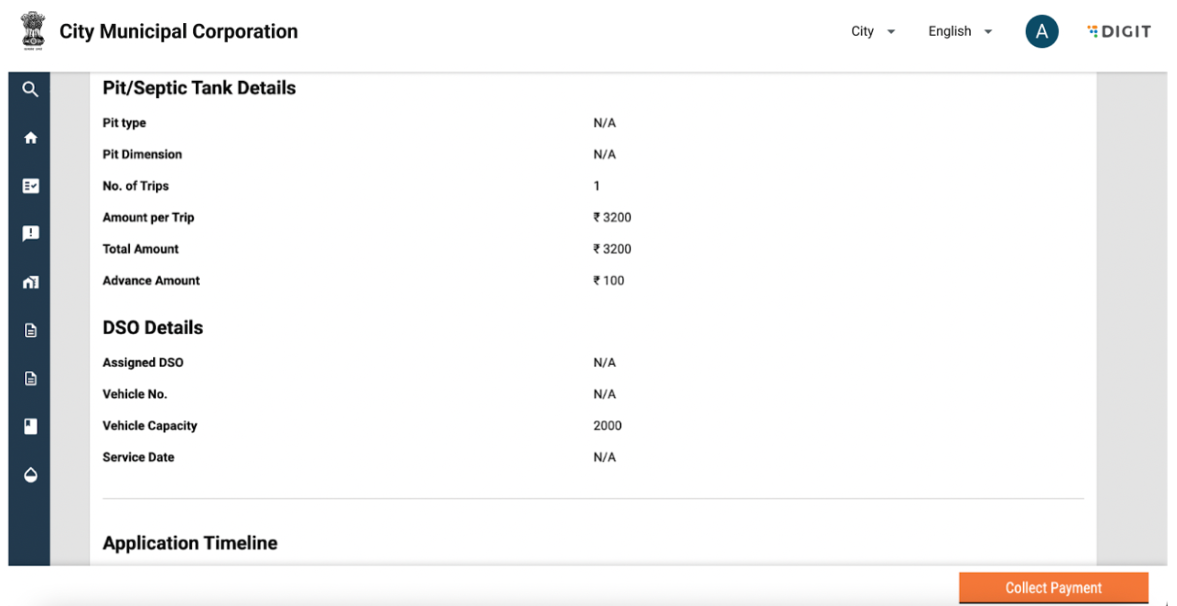Open the user profile avatar "A"
The width and height of the screenshot is (1177, 606).
[1041, 32]
